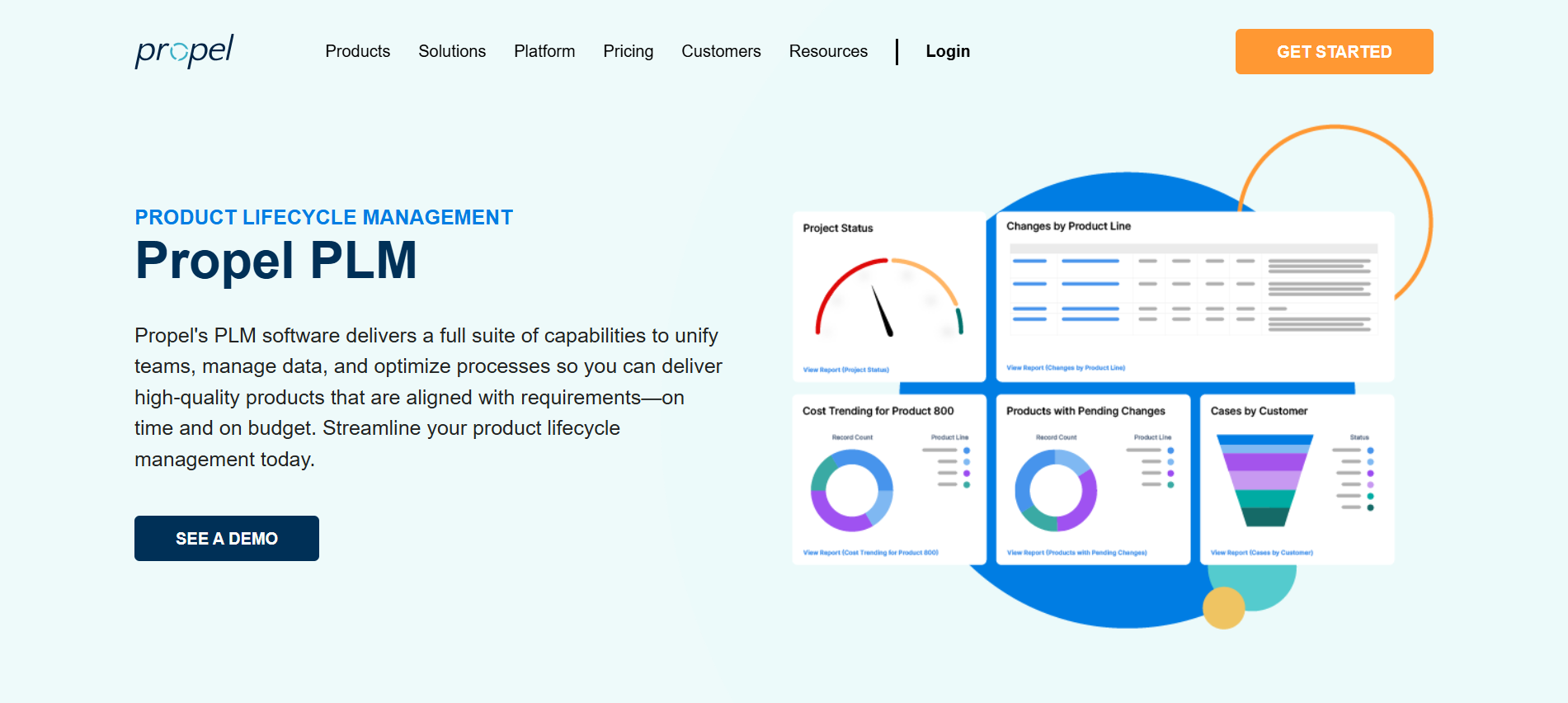Open View Report link for Cases by Customer

click(1261, 553)
